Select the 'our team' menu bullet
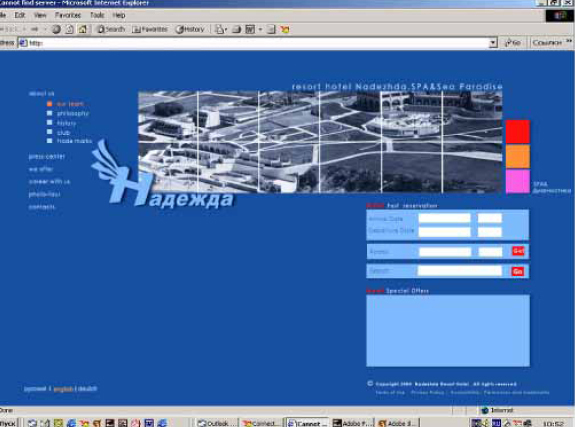 click(50, 104)
